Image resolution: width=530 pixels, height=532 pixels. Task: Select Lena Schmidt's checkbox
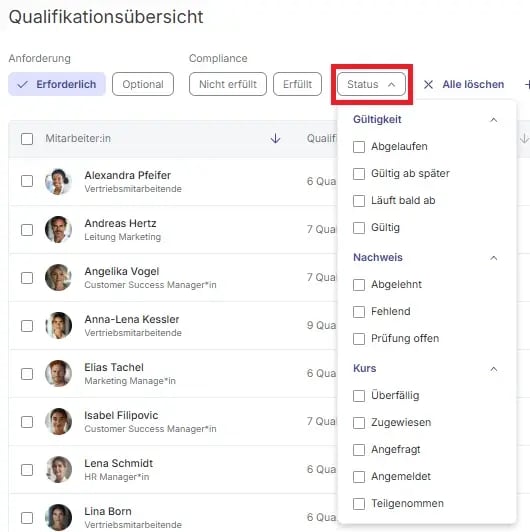pyautogui.click(x=27, y=470)
